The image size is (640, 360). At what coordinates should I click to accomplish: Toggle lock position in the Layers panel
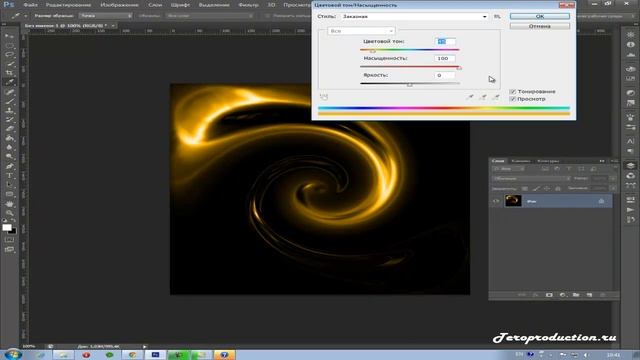[x=547, y=188]
